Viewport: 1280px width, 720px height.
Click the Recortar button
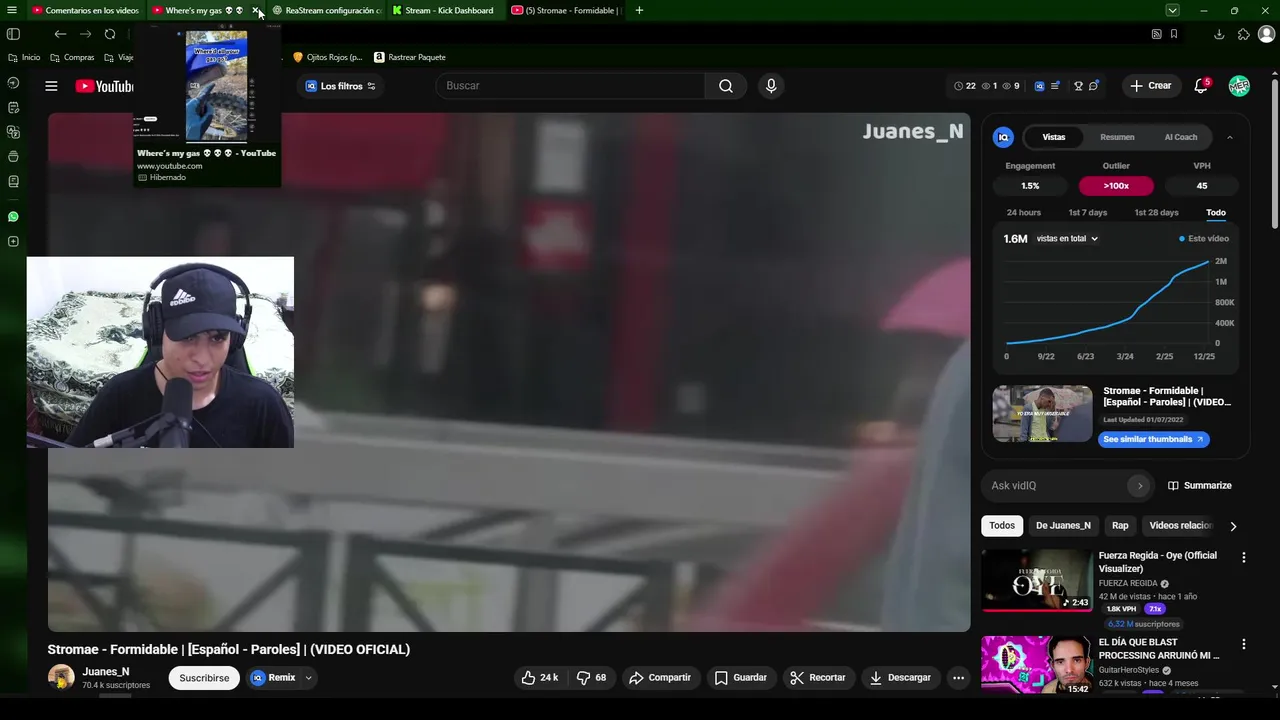coord(817,678)
